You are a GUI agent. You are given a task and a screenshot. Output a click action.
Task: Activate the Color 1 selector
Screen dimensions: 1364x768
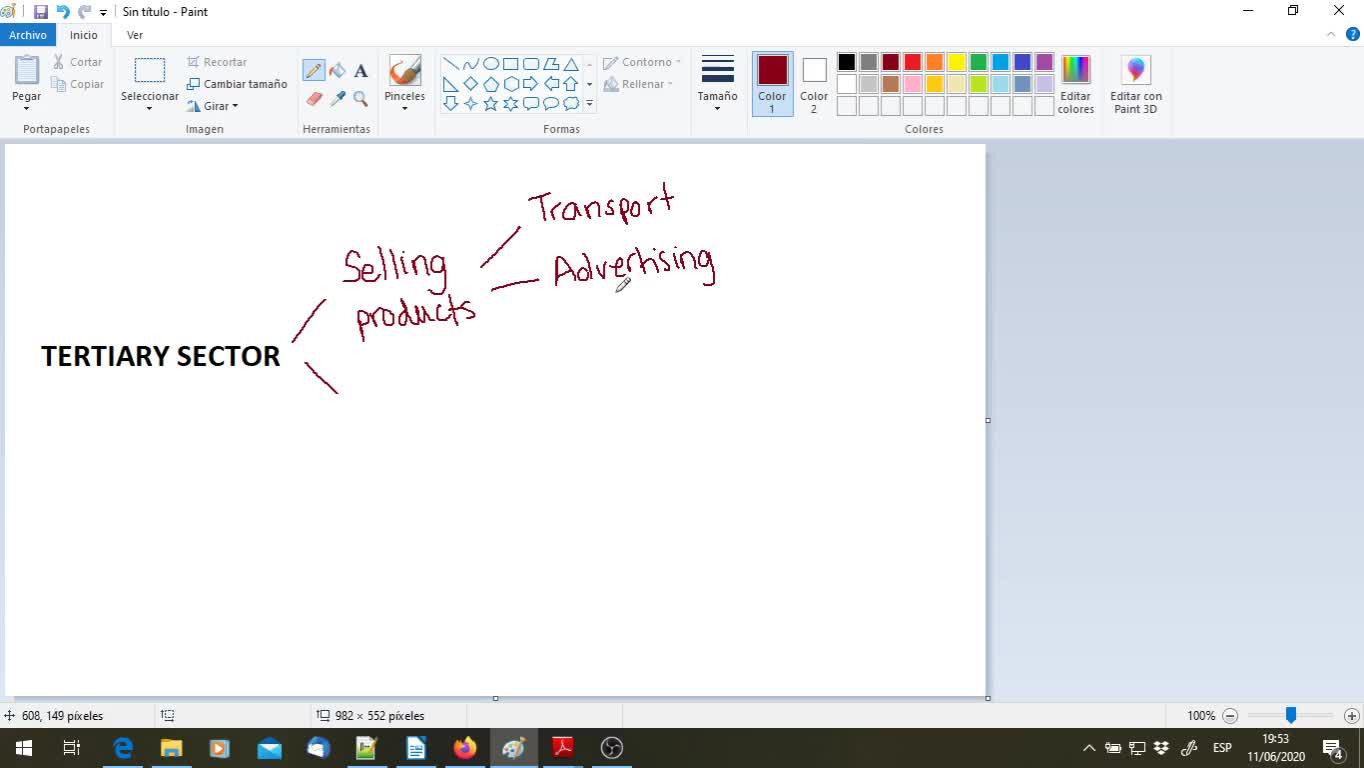(x=772, y=84)
